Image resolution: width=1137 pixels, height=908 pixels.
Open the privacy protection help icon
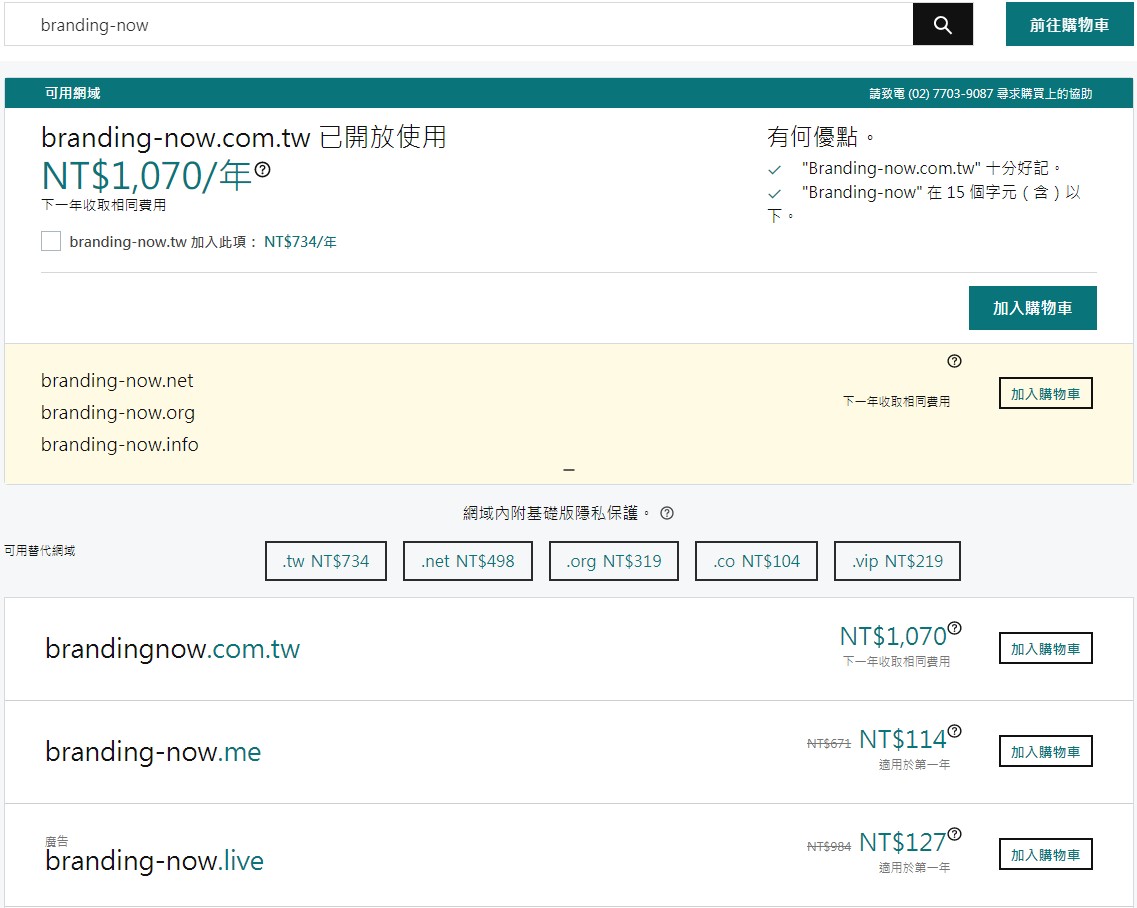point(668,513)
